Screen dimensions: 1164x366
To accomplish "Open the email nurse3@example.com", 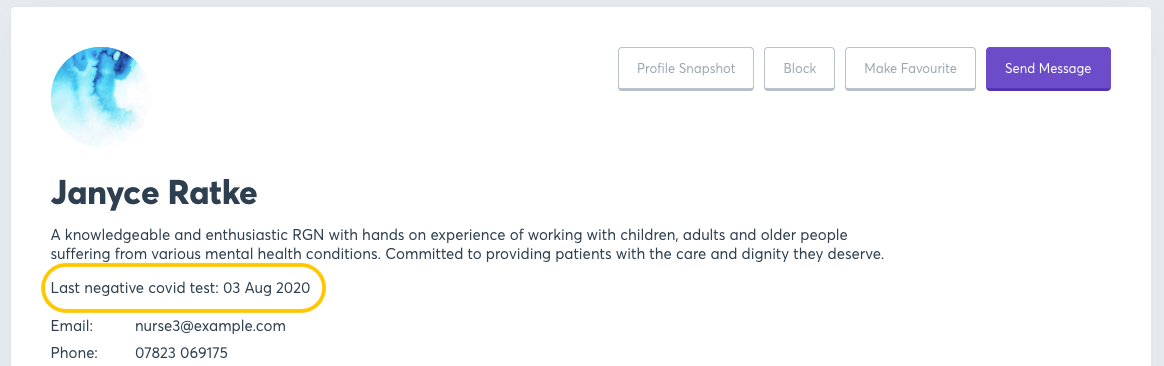I will [x=210, y=327].
